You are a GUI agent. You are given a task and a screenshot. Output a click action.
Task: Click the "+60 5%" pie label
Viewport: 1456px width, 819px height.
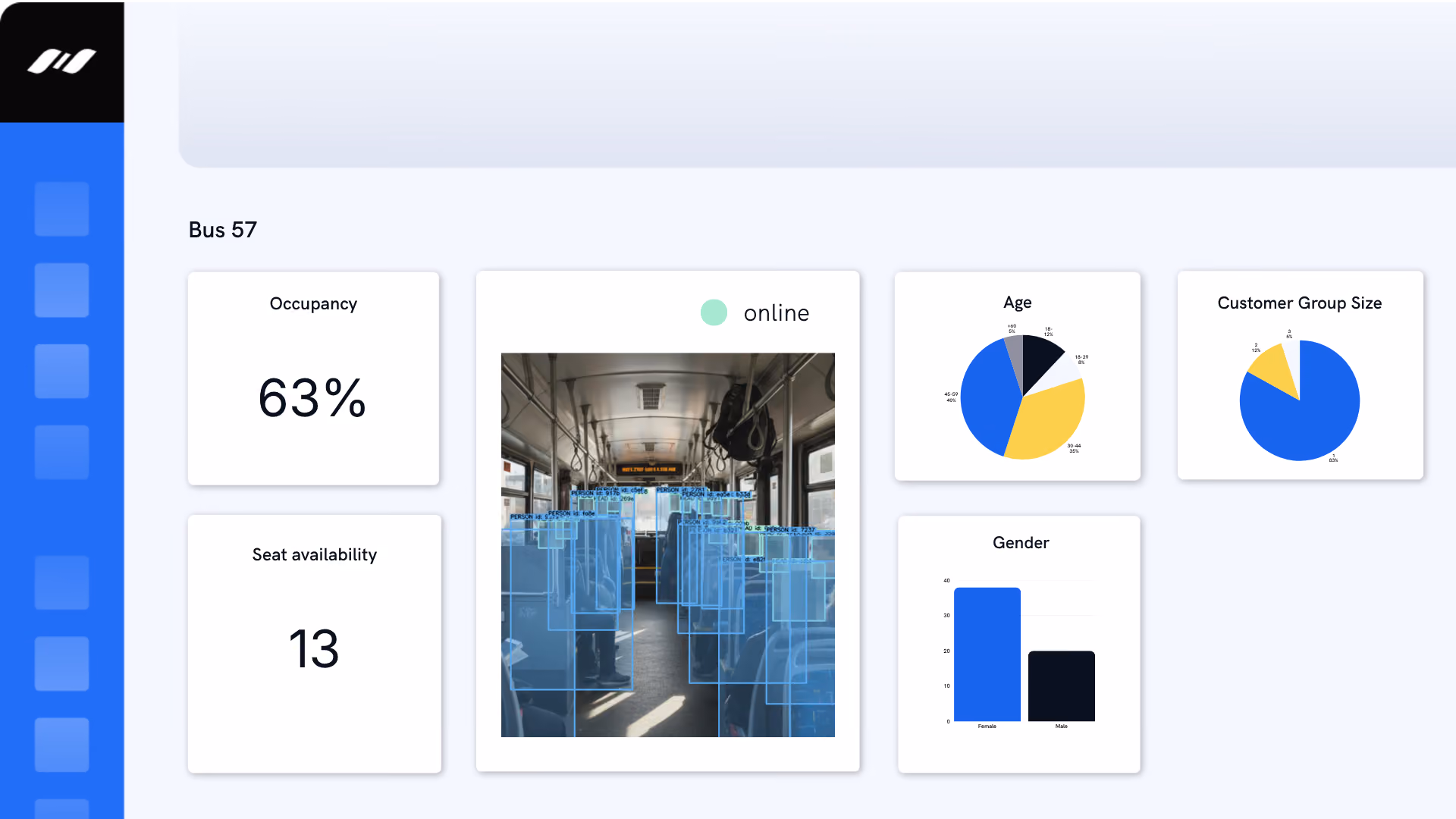tap(1012, 328)
